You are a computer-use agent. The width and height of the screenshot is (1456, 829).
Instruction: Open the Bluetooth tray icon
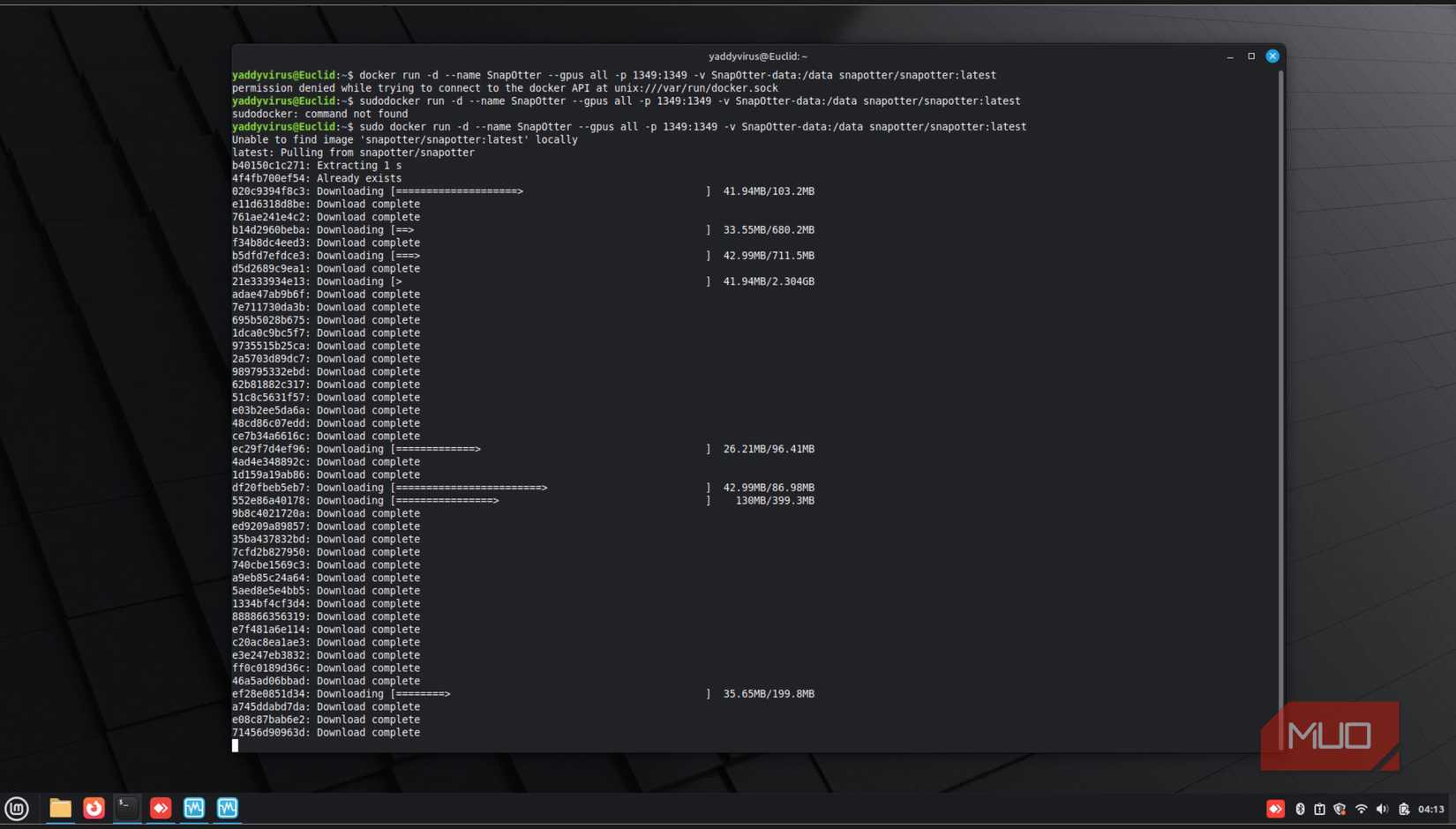[1300, 809]
